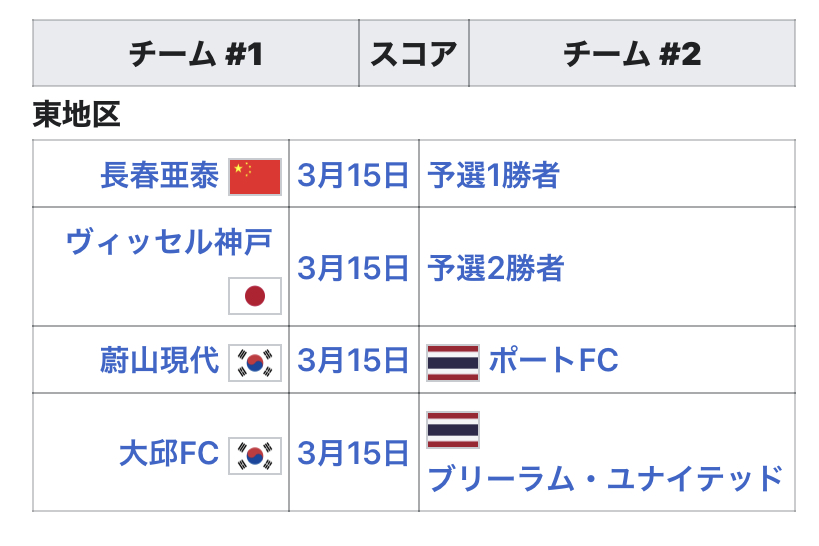
Task: Click 3月15日 in the 長春亜泰 row
Action: pos(353,176)
